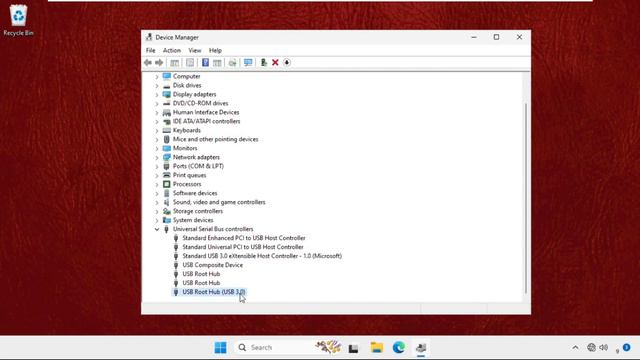Screen dimensions: 640x360
Task: Expand the Keyboards node chevron
Action: click(157, 131)
